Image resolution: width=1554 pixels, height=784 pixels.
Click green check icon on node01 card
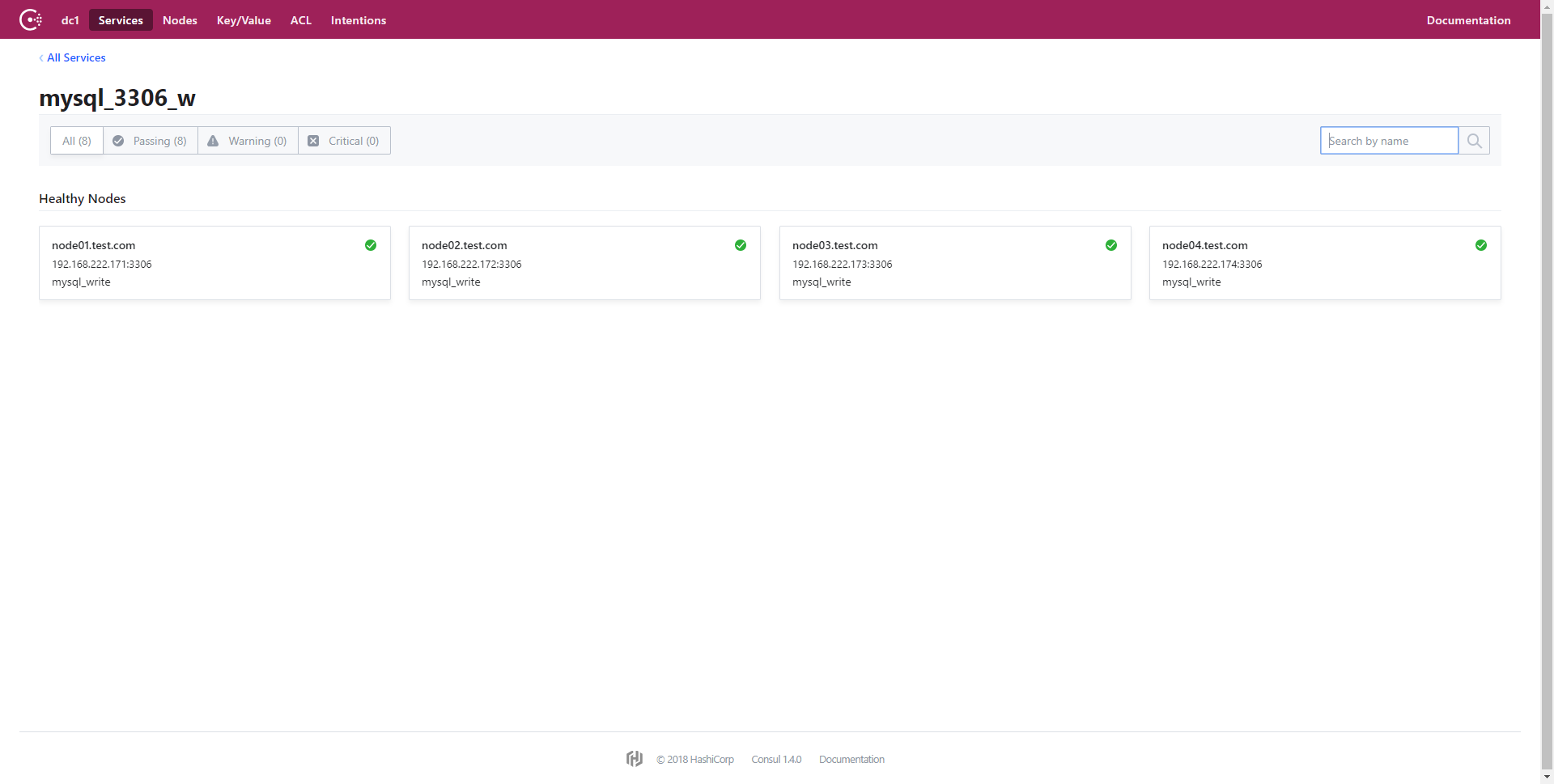[x=371, y=245]
